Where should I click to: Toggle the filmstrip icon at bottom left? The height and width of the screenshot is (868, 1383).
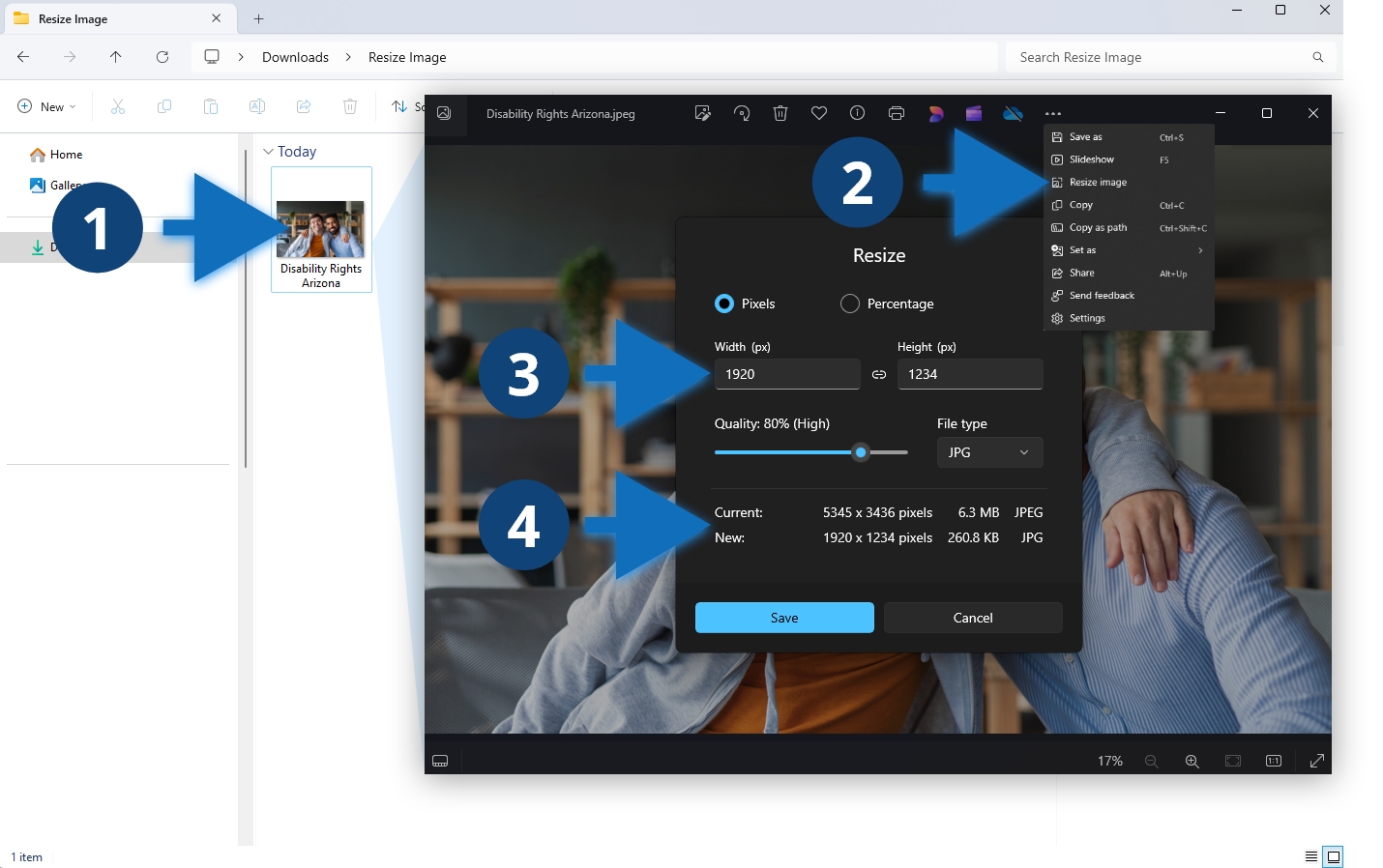click(x=440, y=762)
